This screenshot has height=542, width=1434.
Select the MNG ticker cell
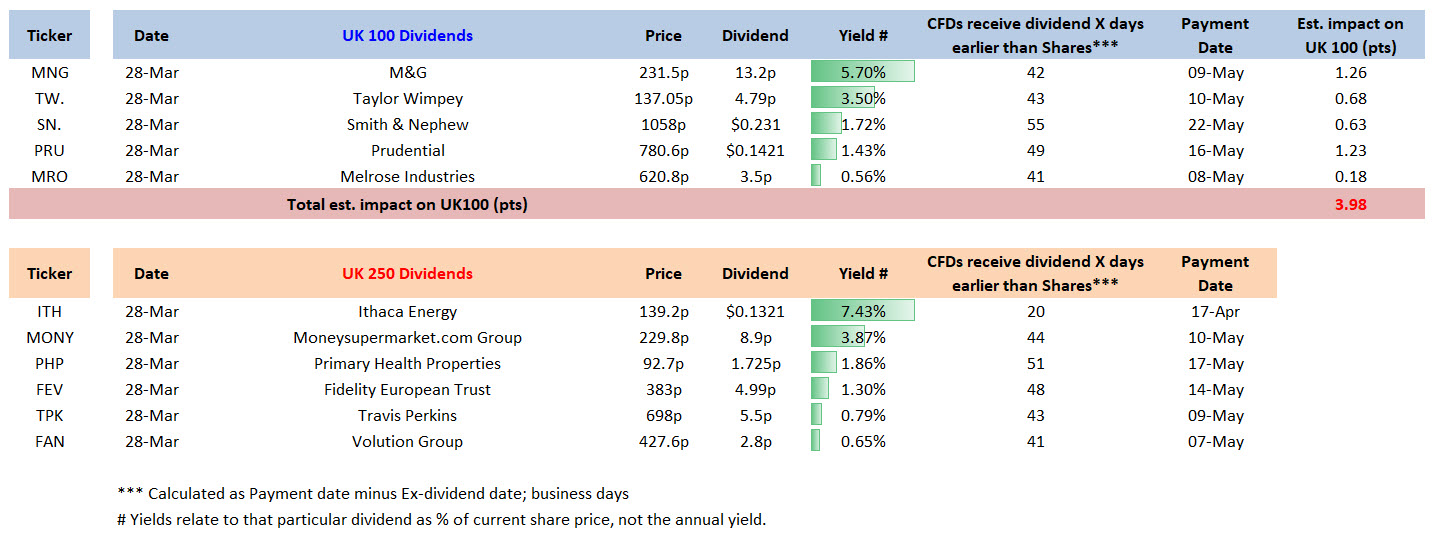49,72
